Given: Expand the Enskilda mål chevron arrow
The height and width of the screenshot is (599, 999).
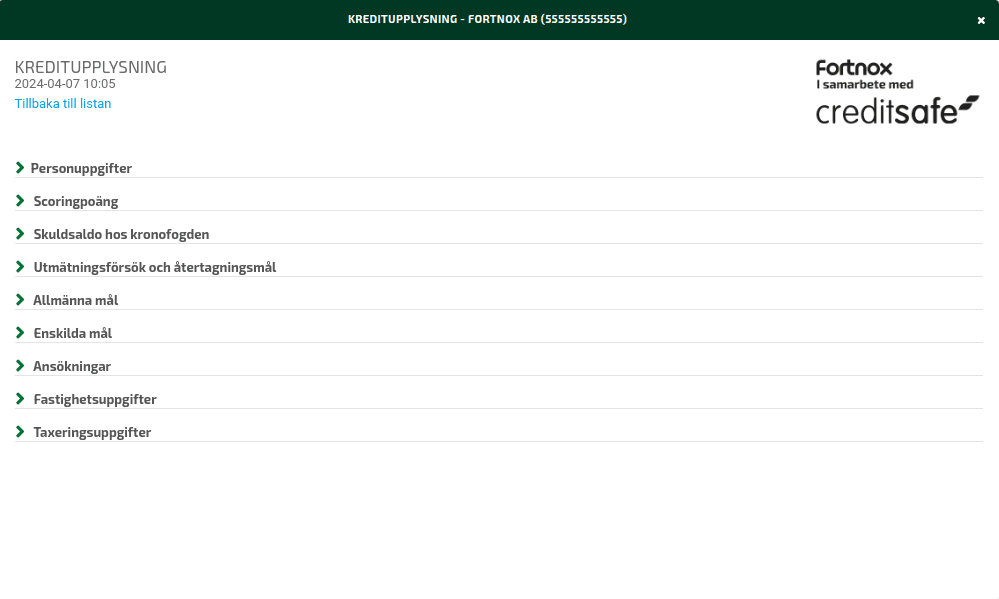Looking at the screenshot, I should (20, 333).
